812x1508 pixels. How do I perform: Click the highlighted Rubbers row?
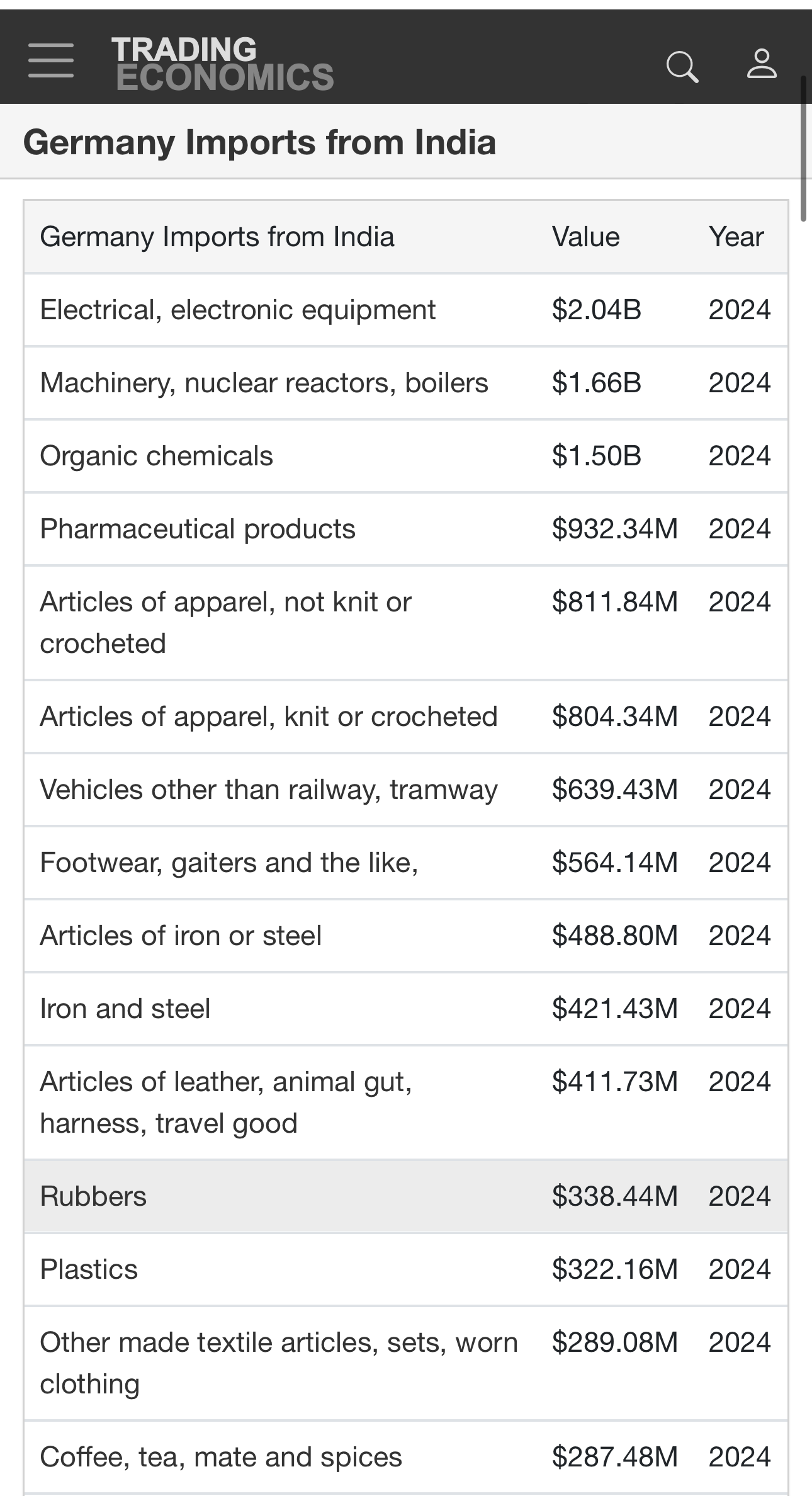pos(93,1196)
